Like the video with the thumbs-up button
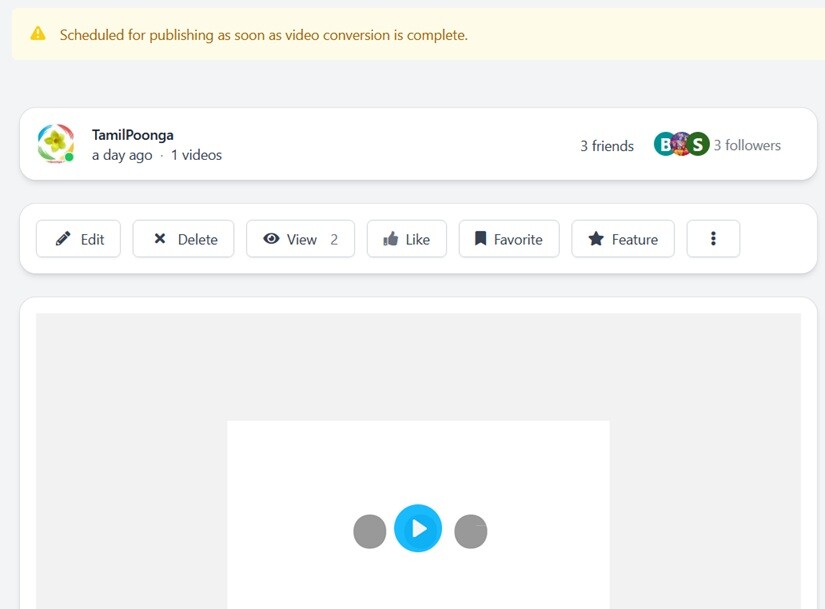 (x=406, y=239)
